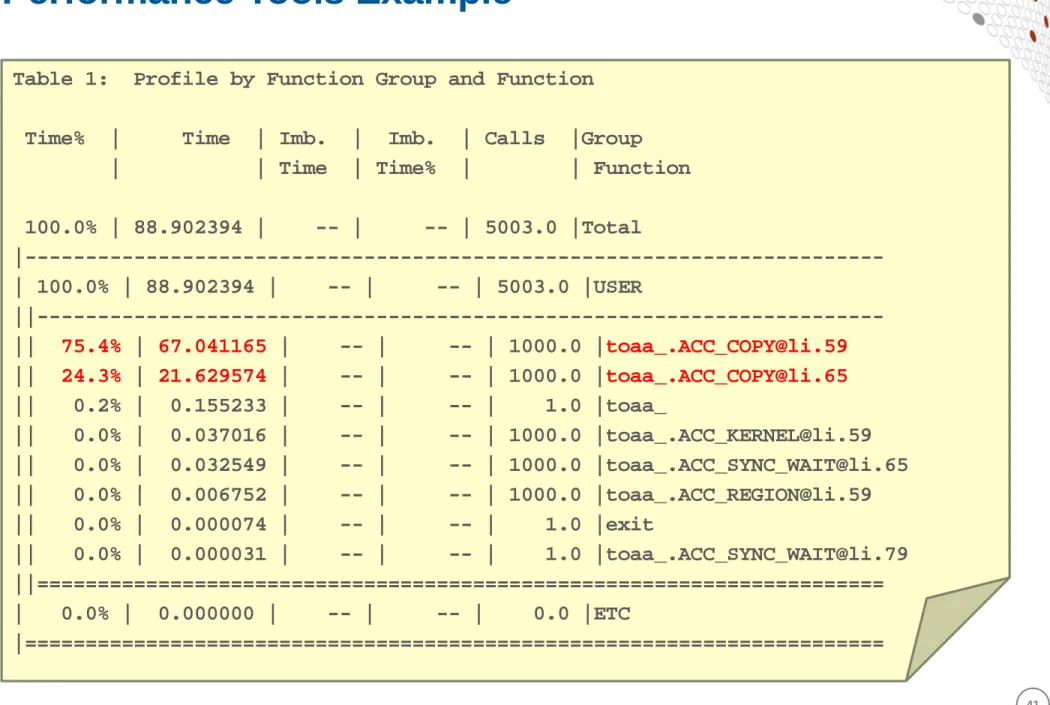
Task: Click the red value 24.3%
Action: 91,376
